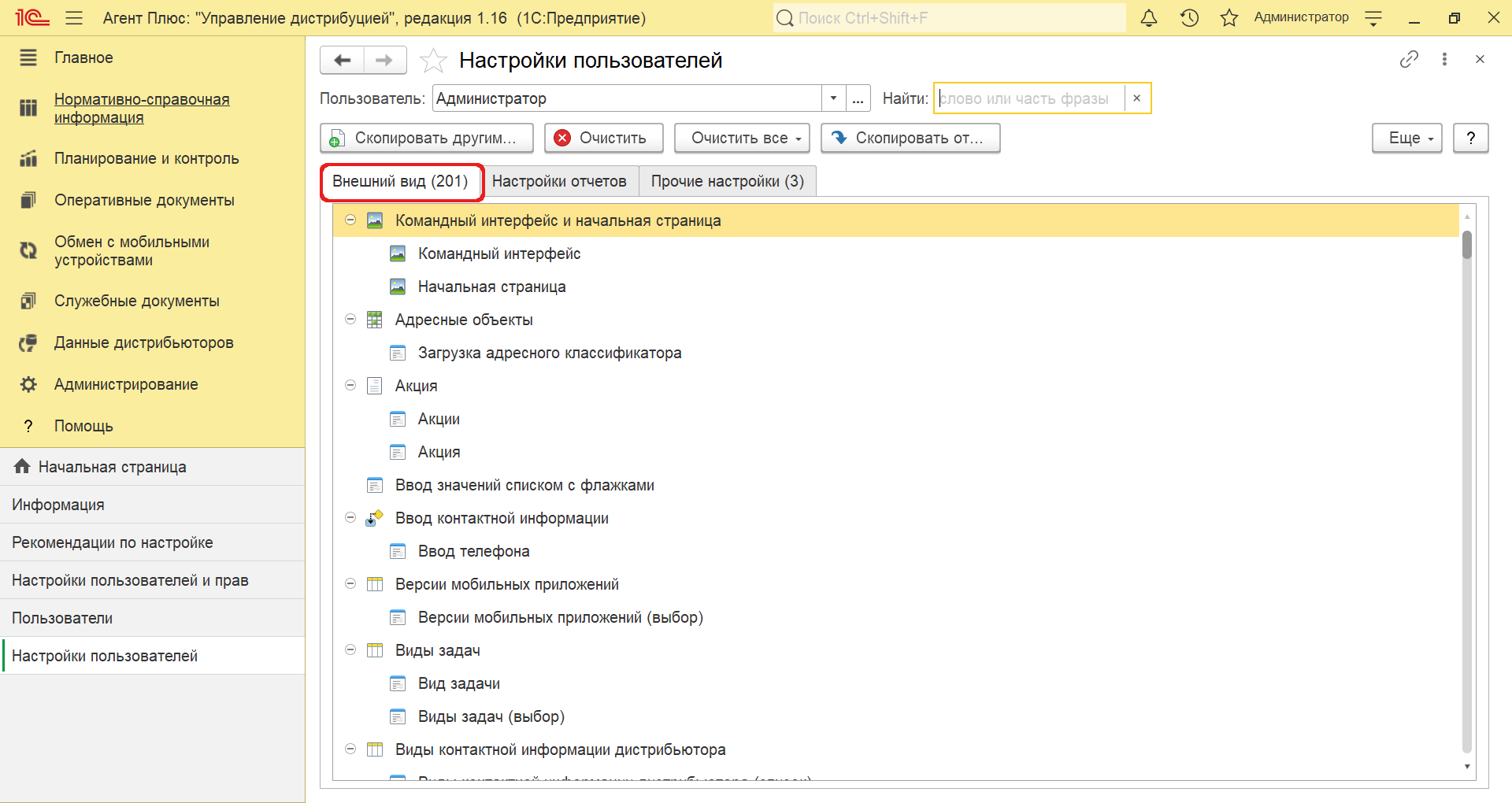Select Загрузка адресного классификатора row
The width and height of the screenshot is (1512, 803).
pos(896,353)
